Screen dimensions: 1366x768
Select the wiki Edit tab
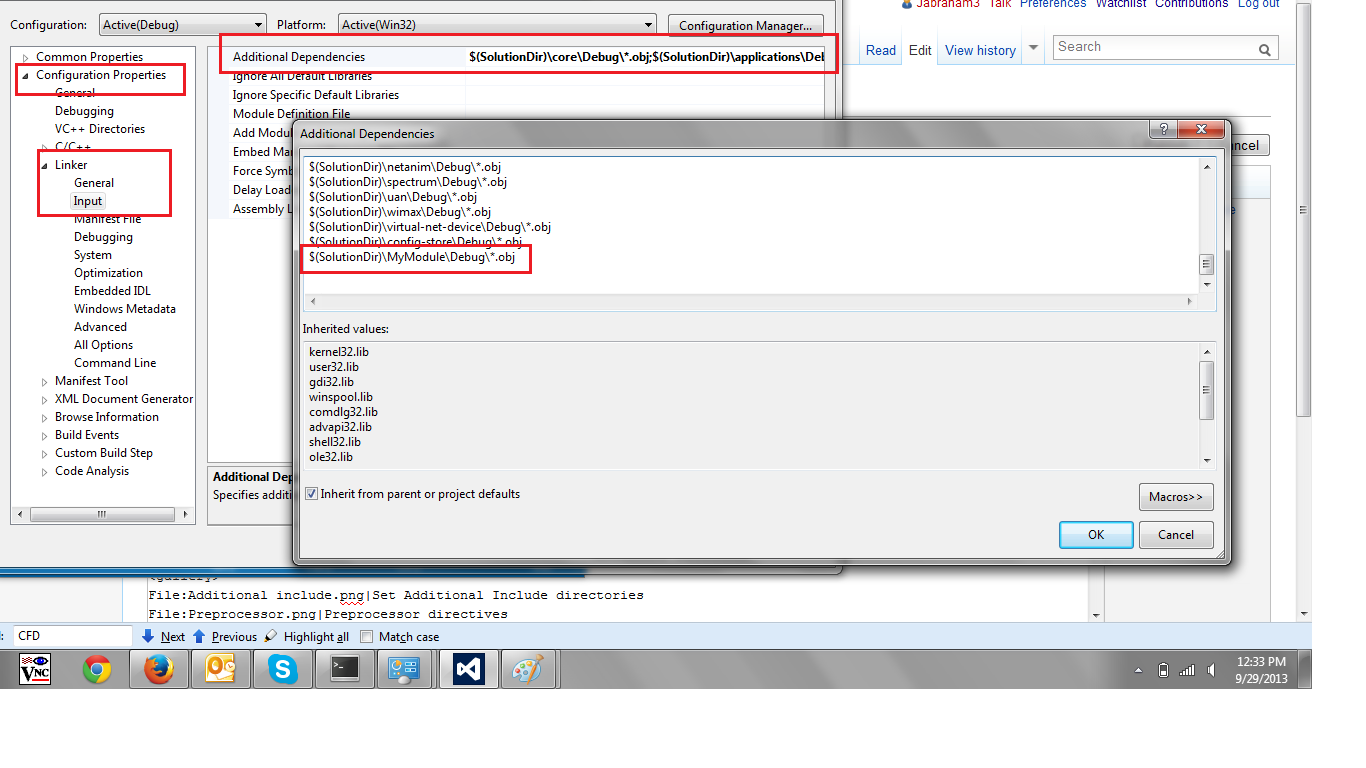coord(920,50)
